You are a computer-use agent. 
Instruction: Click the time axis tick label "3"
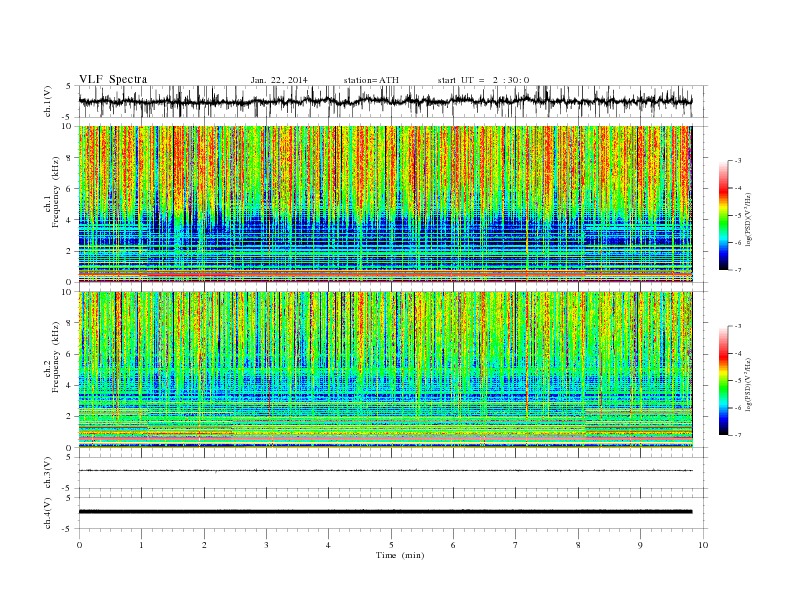click(x=266, y=545)
